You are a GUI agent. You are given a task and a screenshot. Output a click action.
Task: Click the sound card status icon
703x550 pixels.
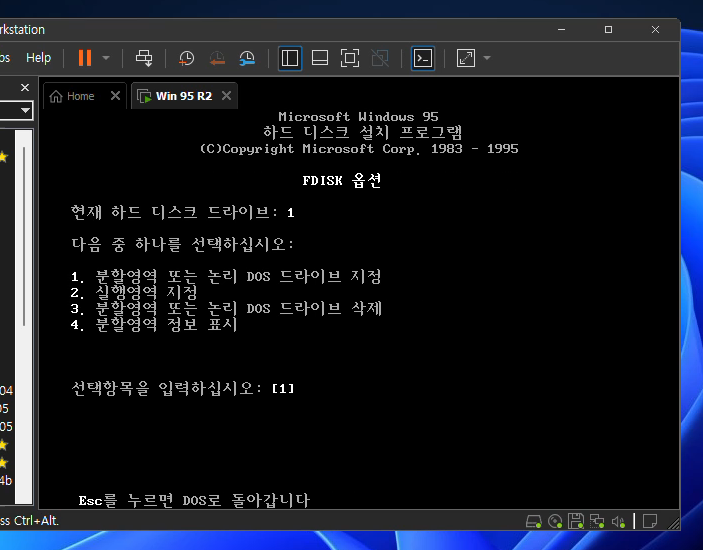tap(618, 521)
